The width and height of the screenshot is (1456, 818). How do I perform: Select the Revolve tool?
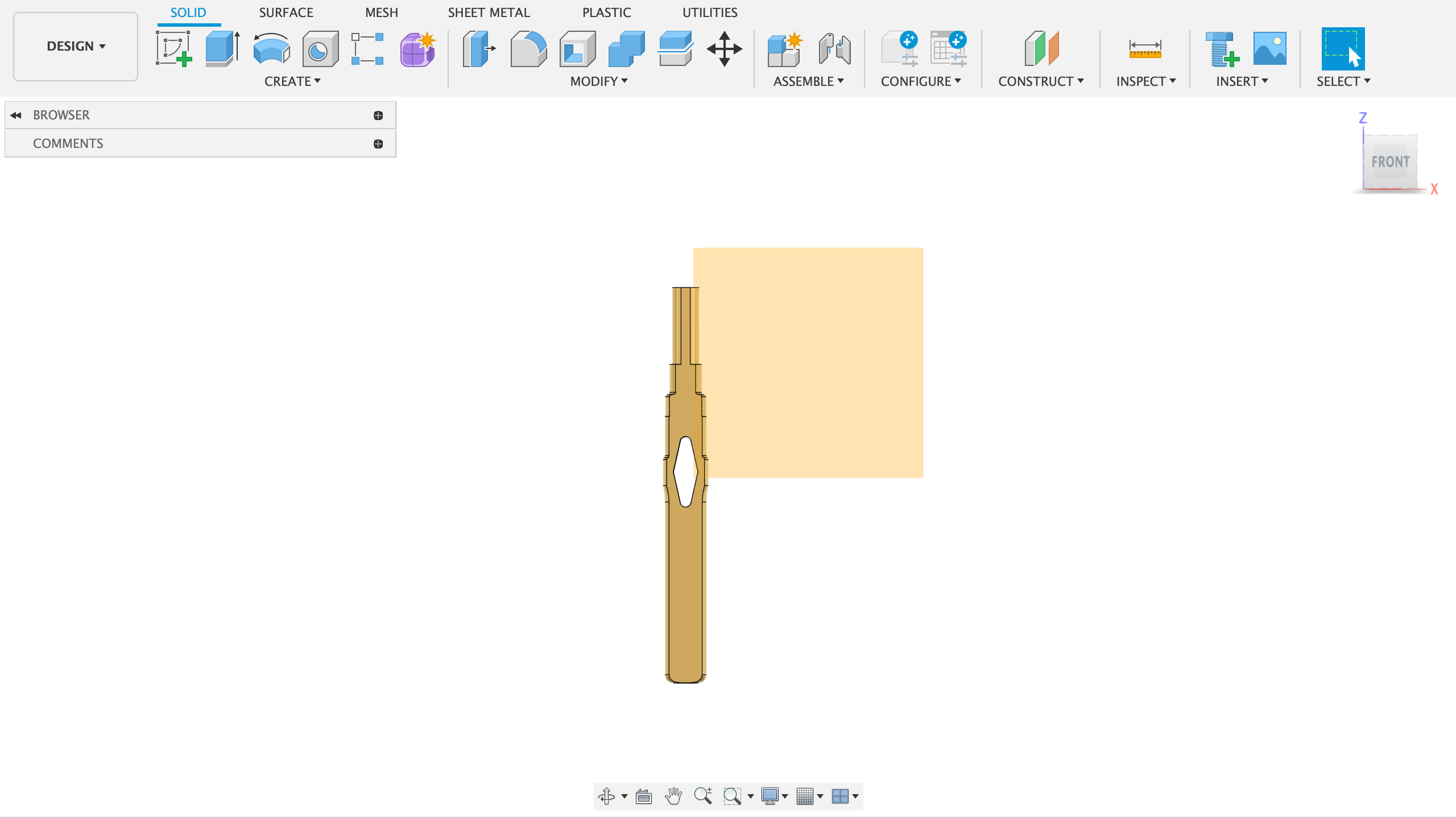(x=271, y=49)
